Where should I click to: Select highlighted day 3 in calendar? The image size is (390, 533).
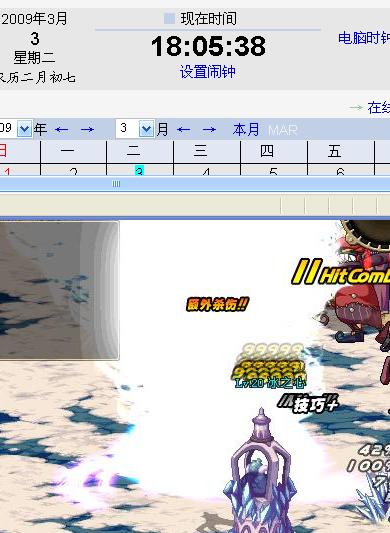coord(139,170)
